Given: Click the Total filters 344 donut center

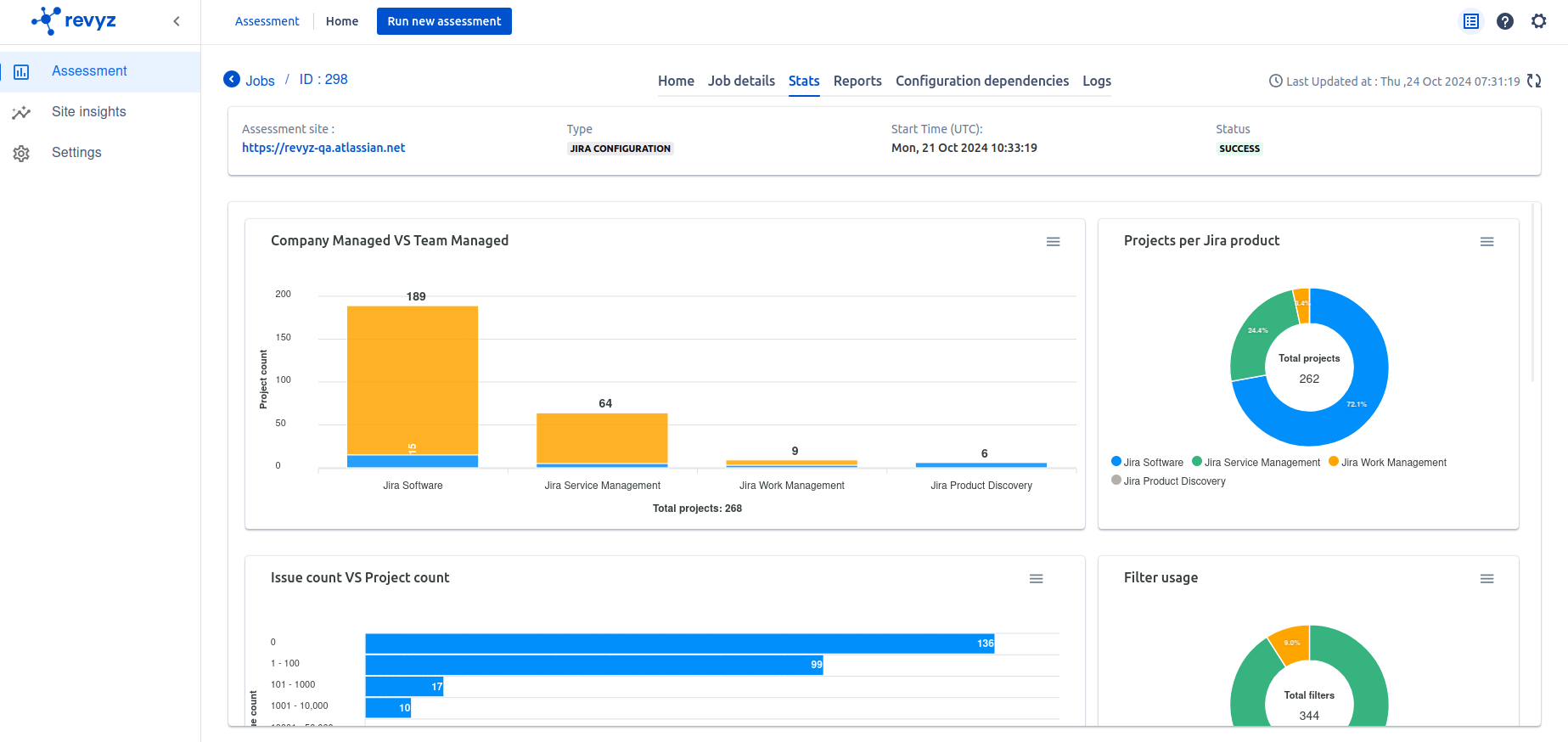Looking at the screenshot, I should point(1309,705).
